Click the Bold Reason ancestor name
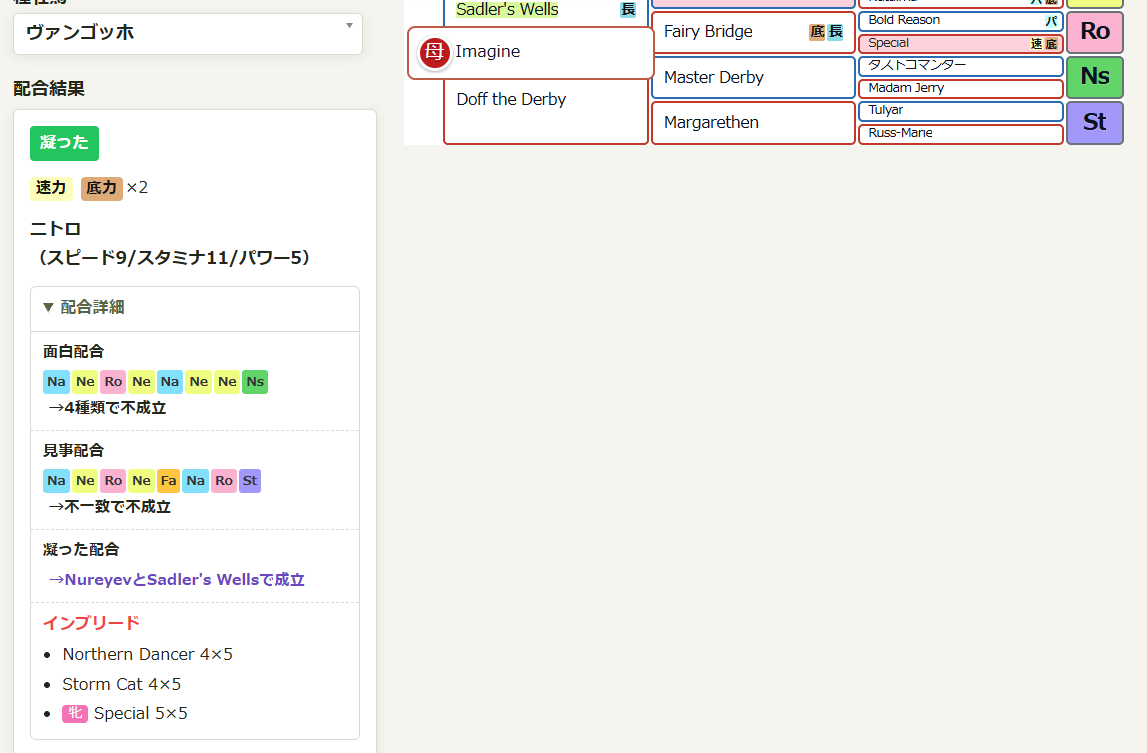The image size is (1147, 753). (904, 20)
